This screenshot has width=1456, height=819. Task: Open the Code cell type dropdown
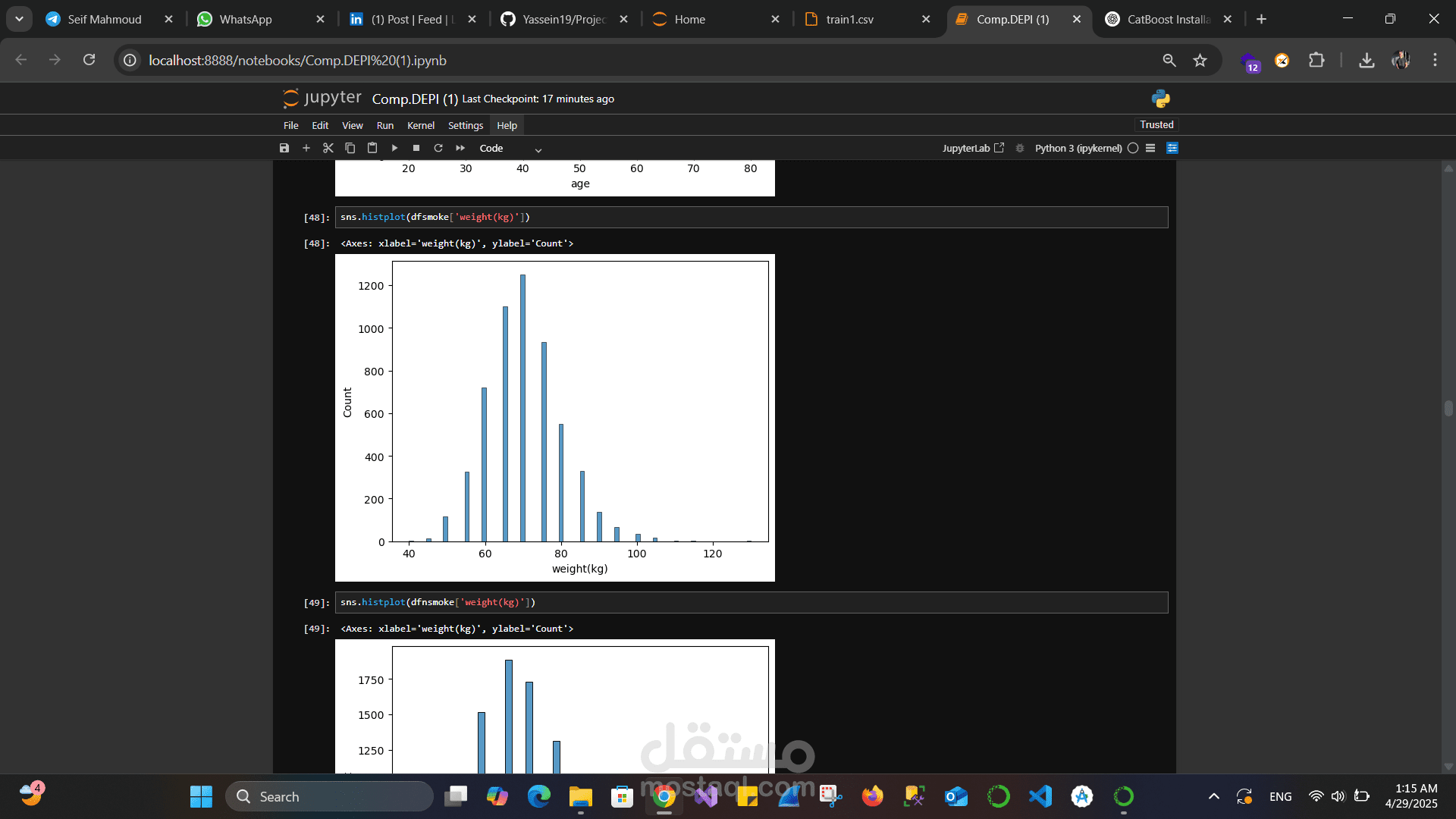(510, 149)
